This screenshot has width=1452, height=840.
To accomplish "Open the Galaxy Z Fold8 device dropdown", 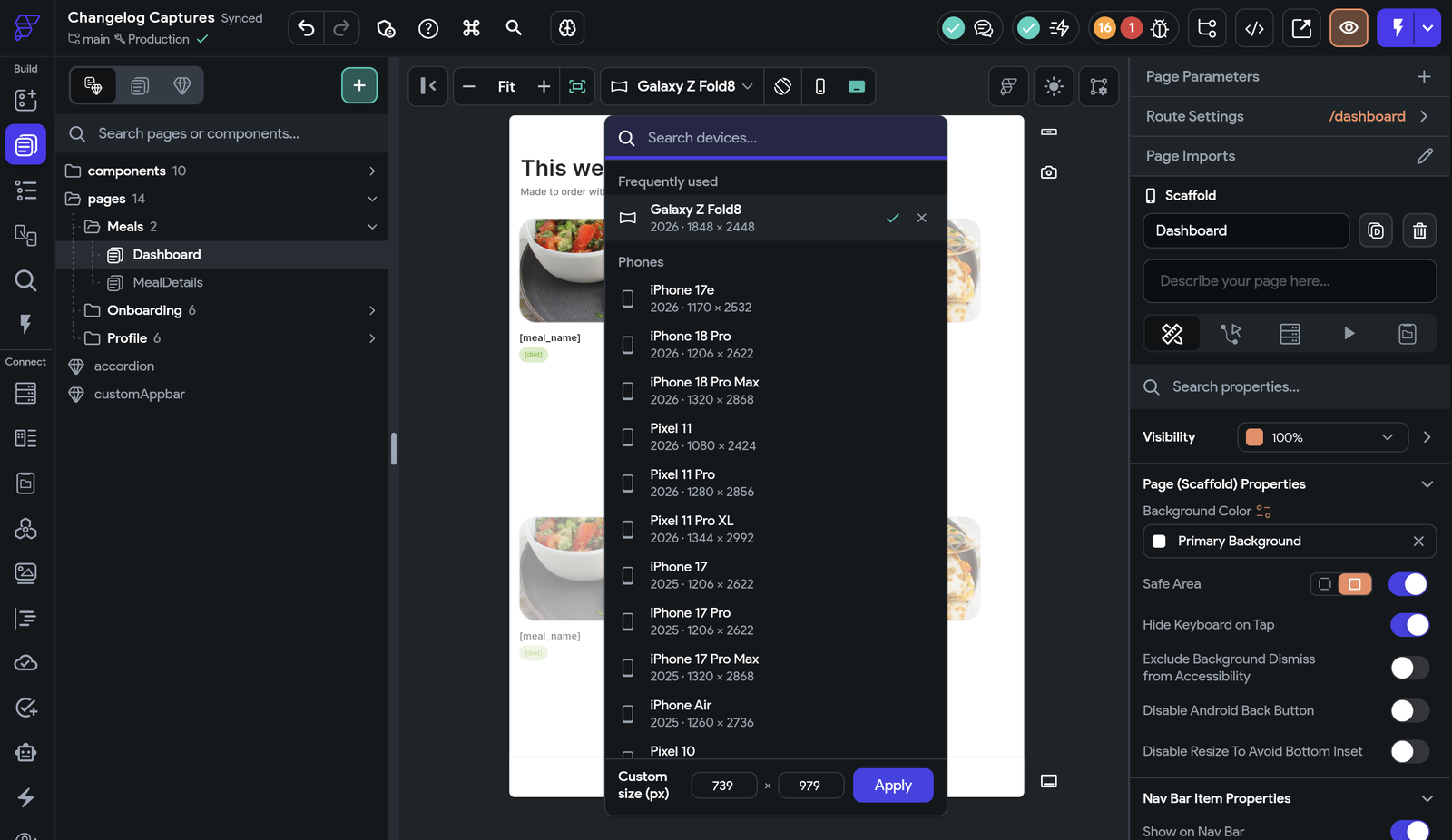I will (x=682, y=86).
